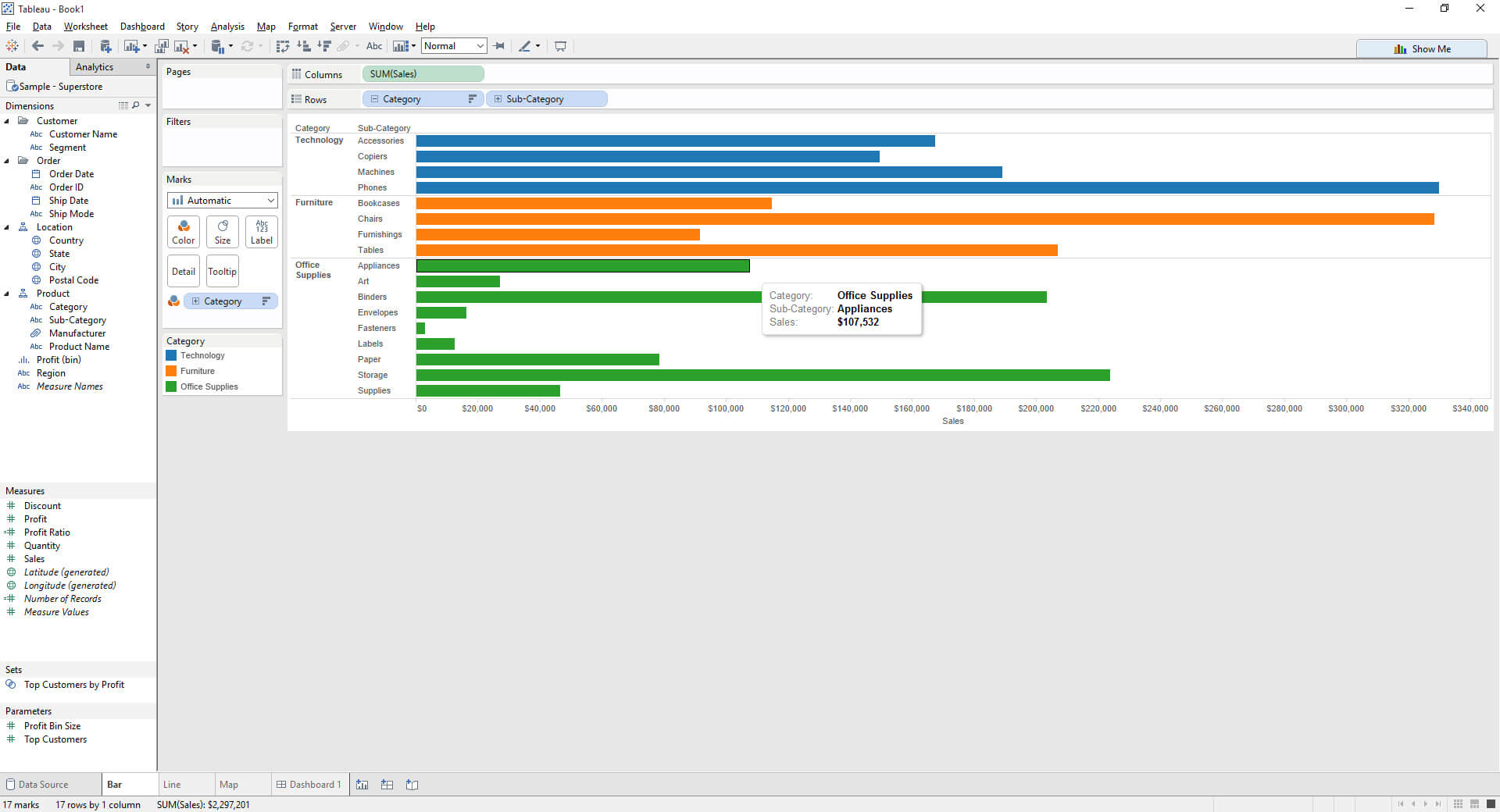
Task: Collapse the Category pill on Rows shelf
Action: (x=374, y=99)
